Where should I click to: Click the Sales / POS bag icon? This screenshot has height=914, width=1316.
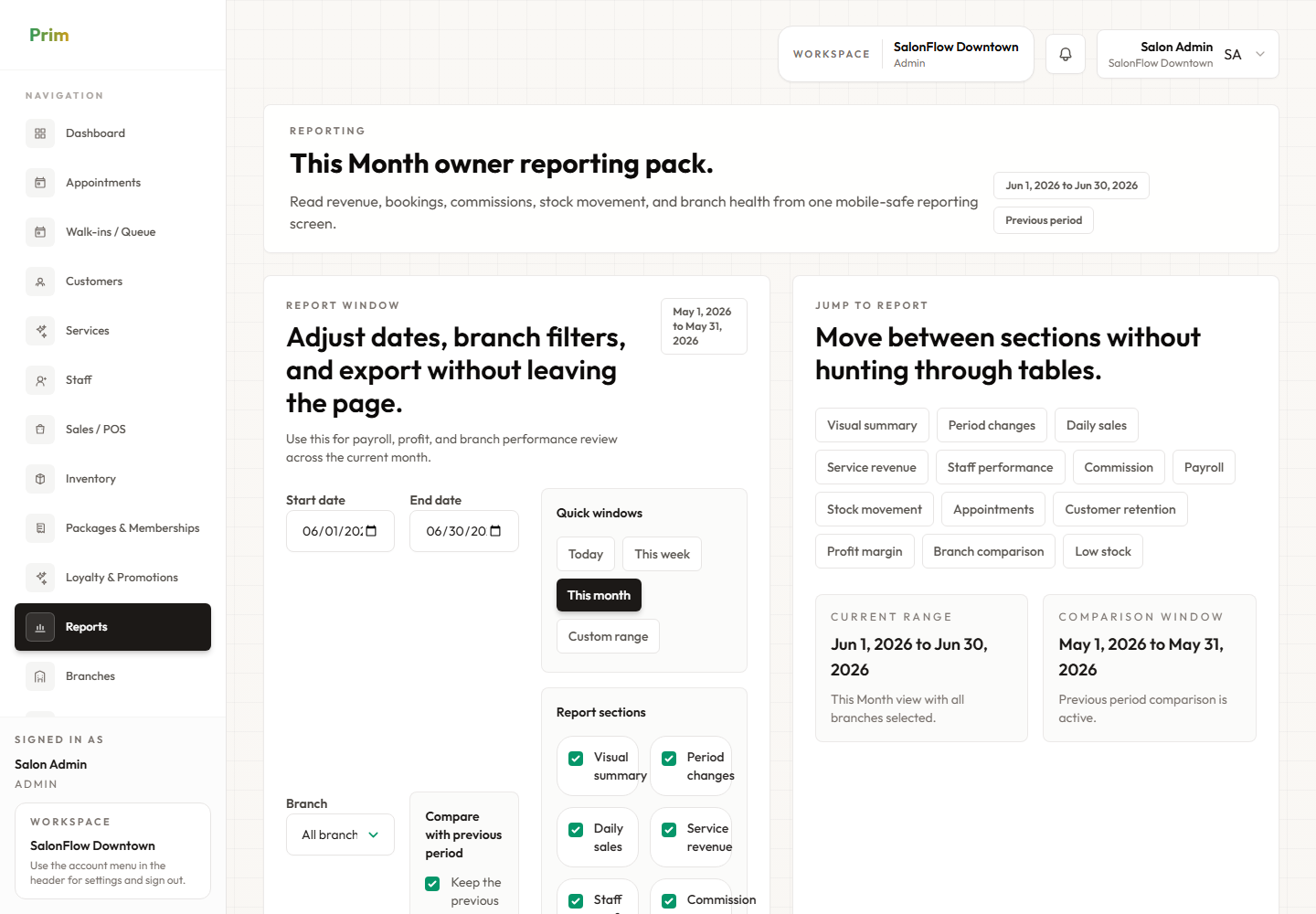[x=40, y=430]
